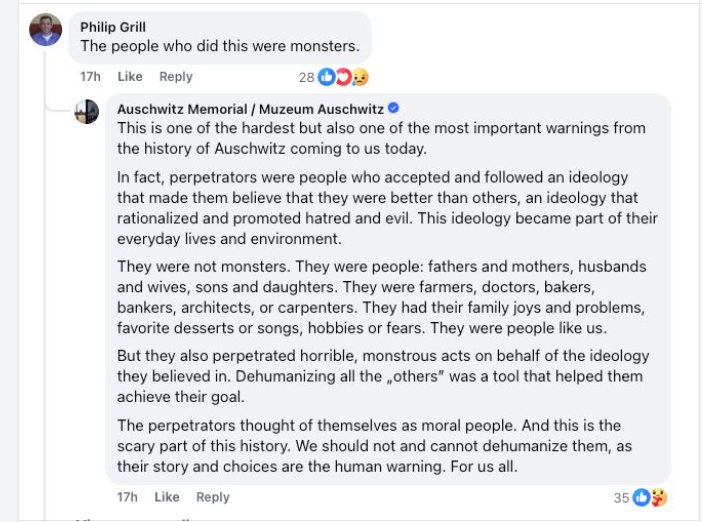Reply to the Auschwitz Memorial comment
The image size is (702, 522).
point(212,497)
